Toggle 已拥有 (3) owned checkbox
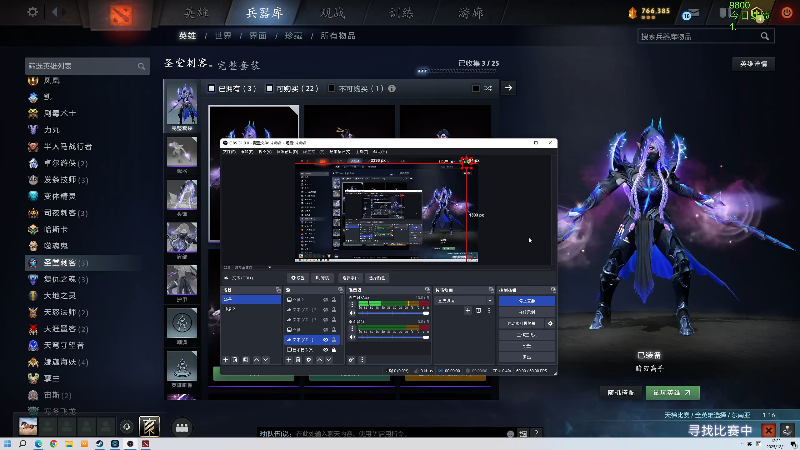Image resolution: width=800 pixels, height=450 pixels. coord(211,89)
